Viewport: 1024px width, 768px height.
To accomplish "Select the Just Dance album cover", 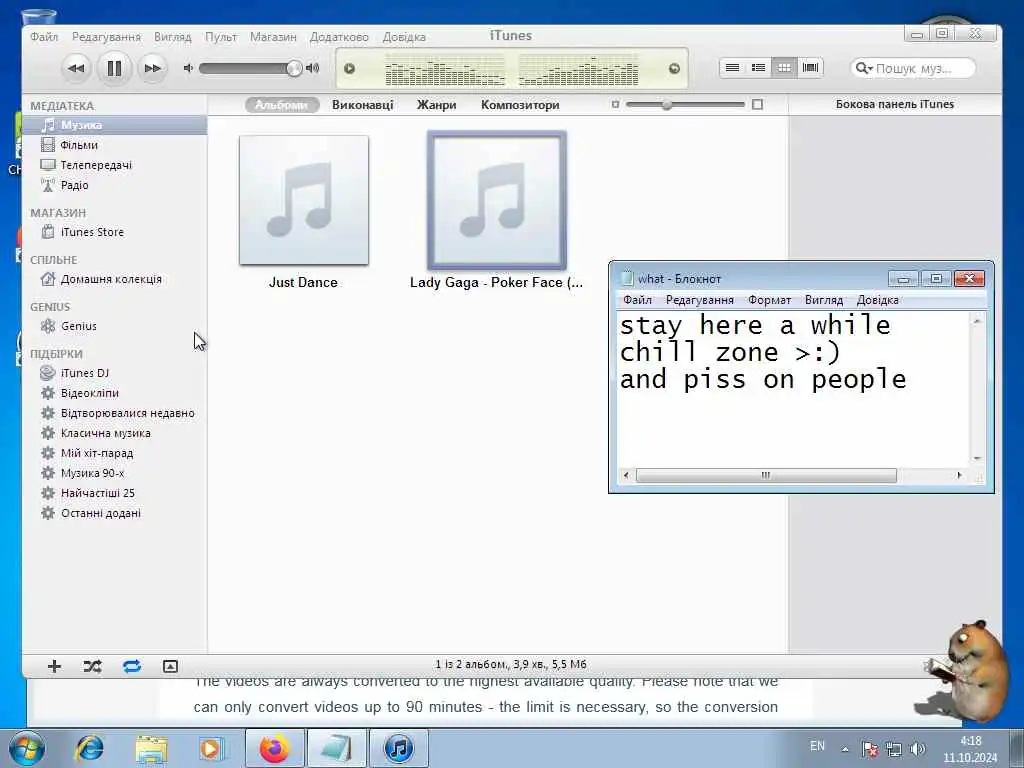I will 304,200.
